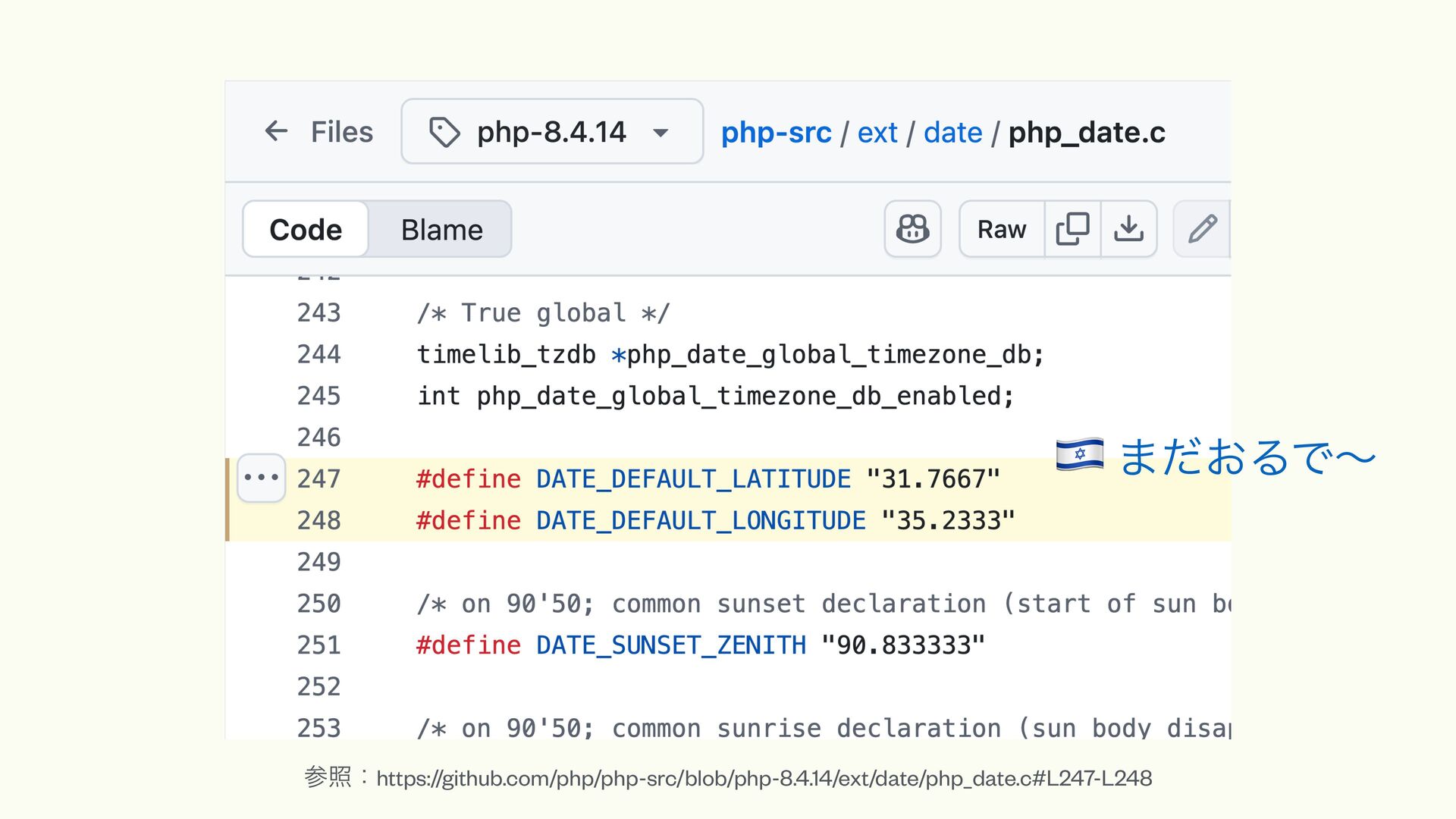This screenshot has width=1456, height=819.
Task: Switch to the Blame view tab
Action: [x=441, y=230]
